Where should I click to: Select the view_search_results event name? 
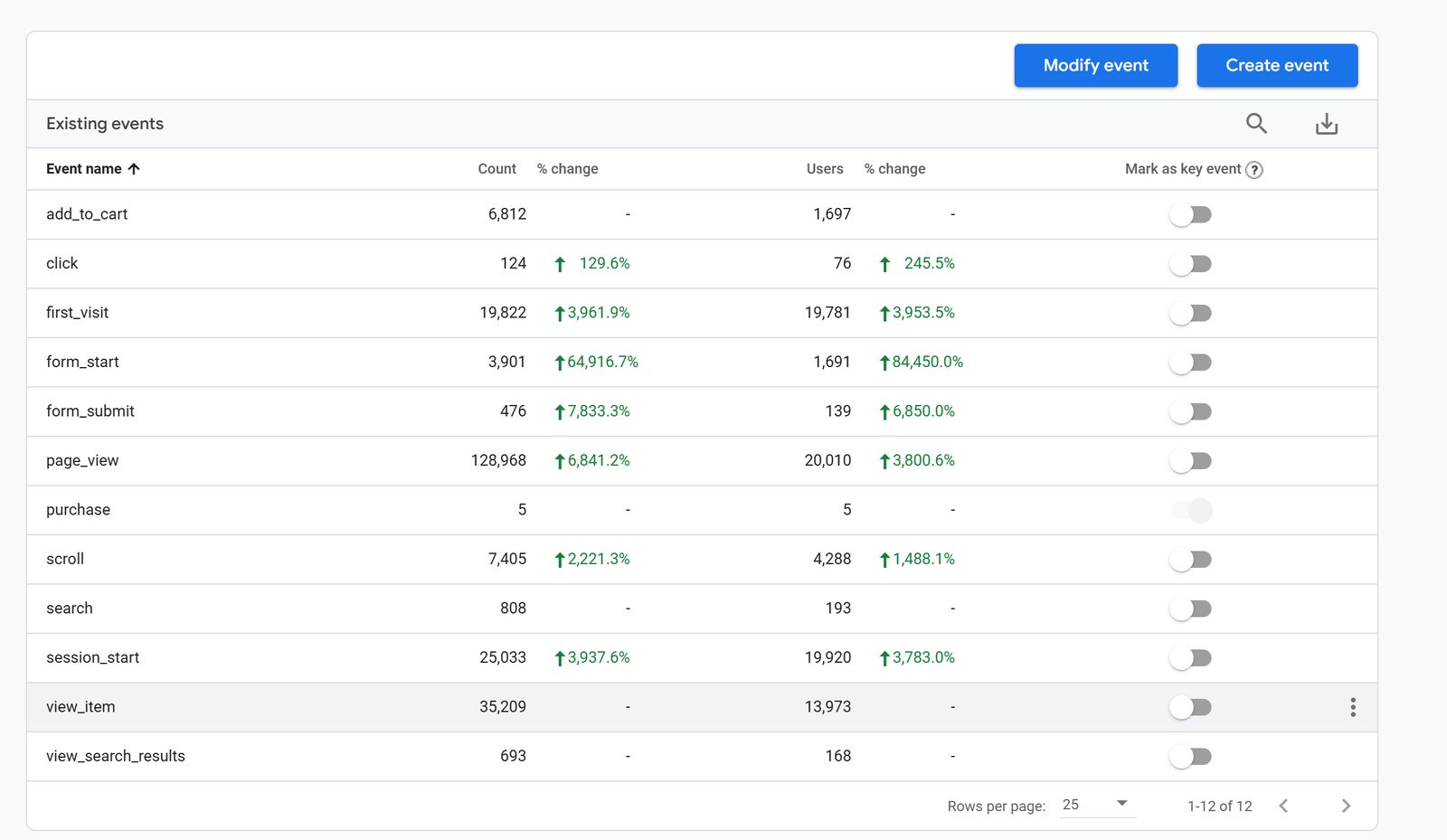[116, 756]
